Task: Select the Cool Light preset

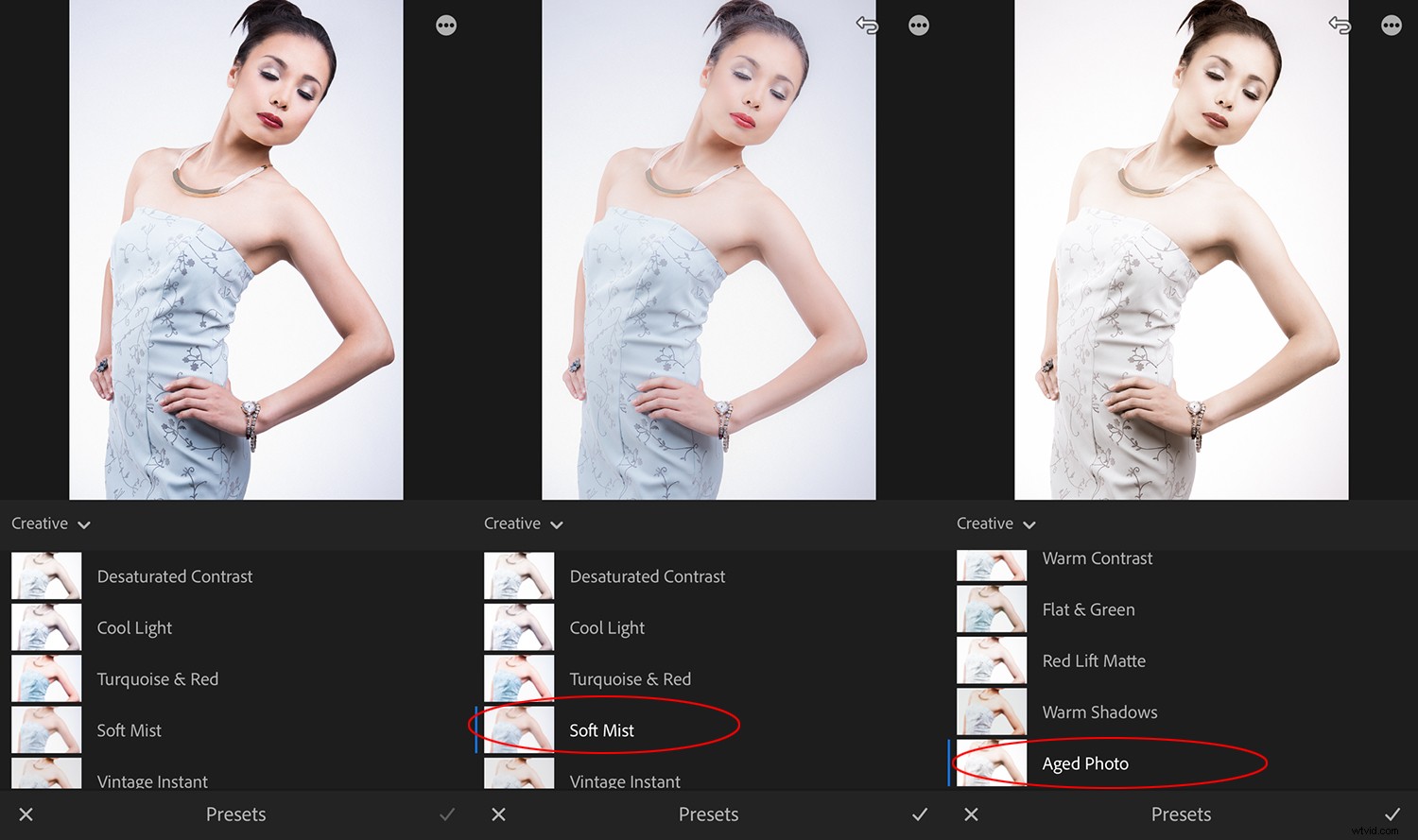Action: click(x=134, y=627)
